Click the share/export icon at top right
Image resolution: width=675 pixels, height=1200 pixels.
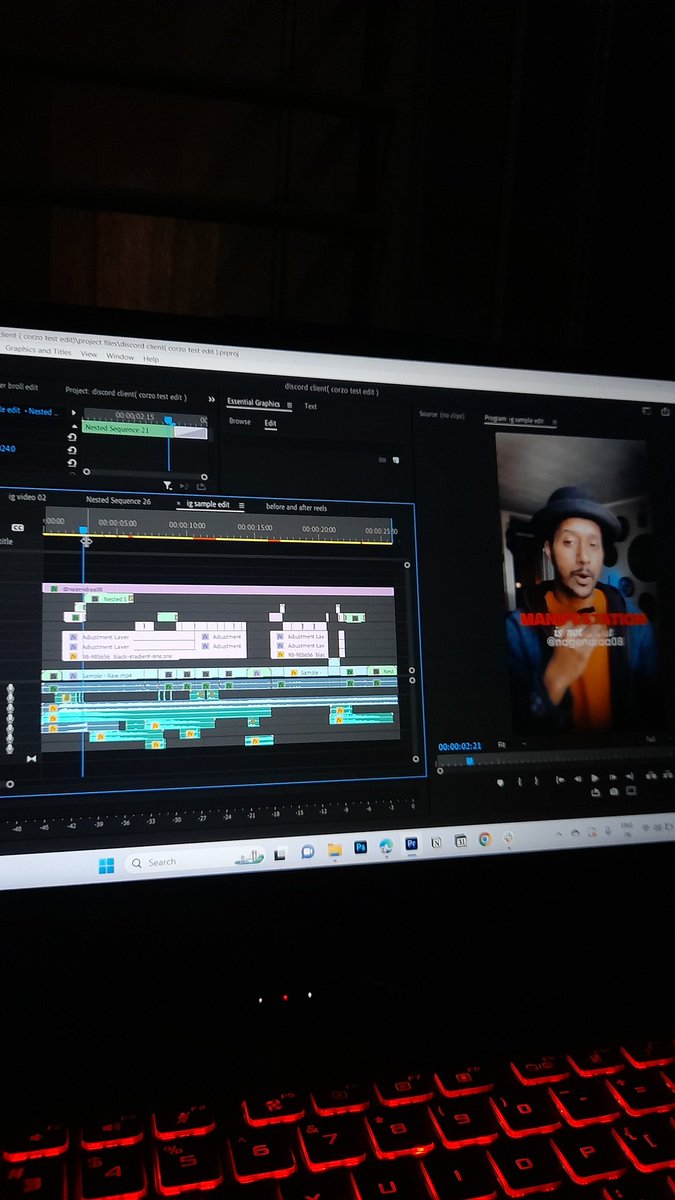click(x=666, y=410)
